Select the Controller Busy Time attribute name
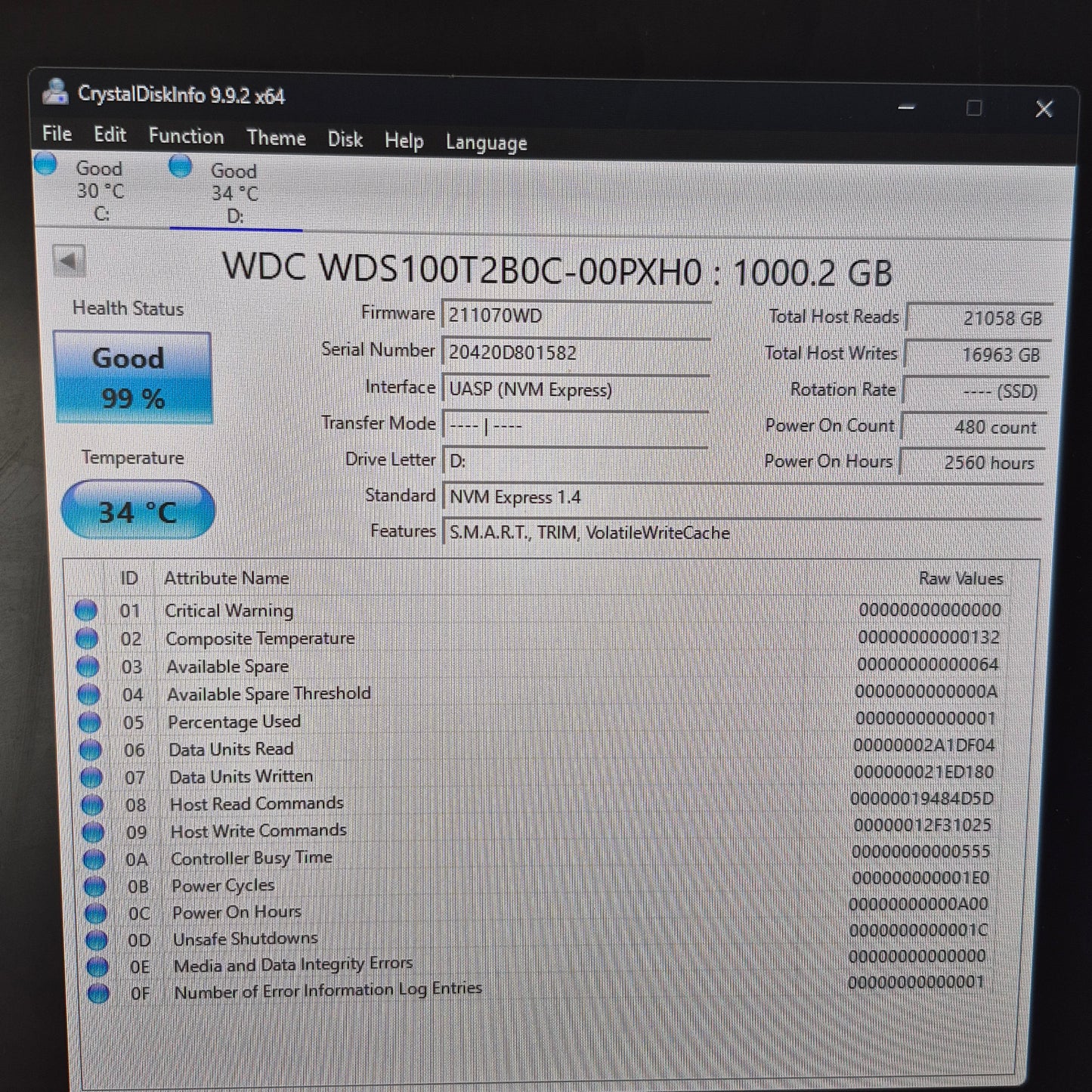Image resolution: width=1092 pixels, height=1092 pixels. tap(252, 858)
